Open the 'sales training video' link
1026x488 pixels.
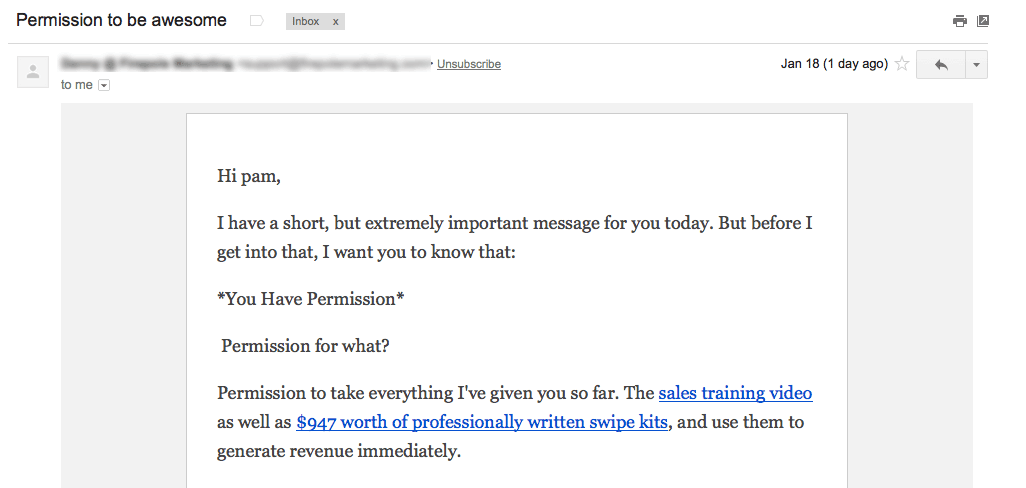click(x=735, y=393)
